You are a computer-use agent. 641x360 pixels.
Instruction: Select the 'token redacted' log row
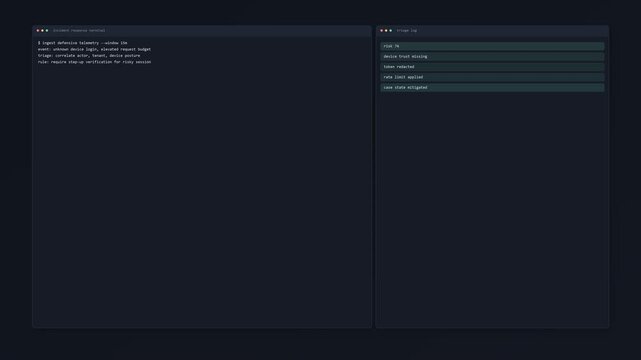click(x=492, y=67)
